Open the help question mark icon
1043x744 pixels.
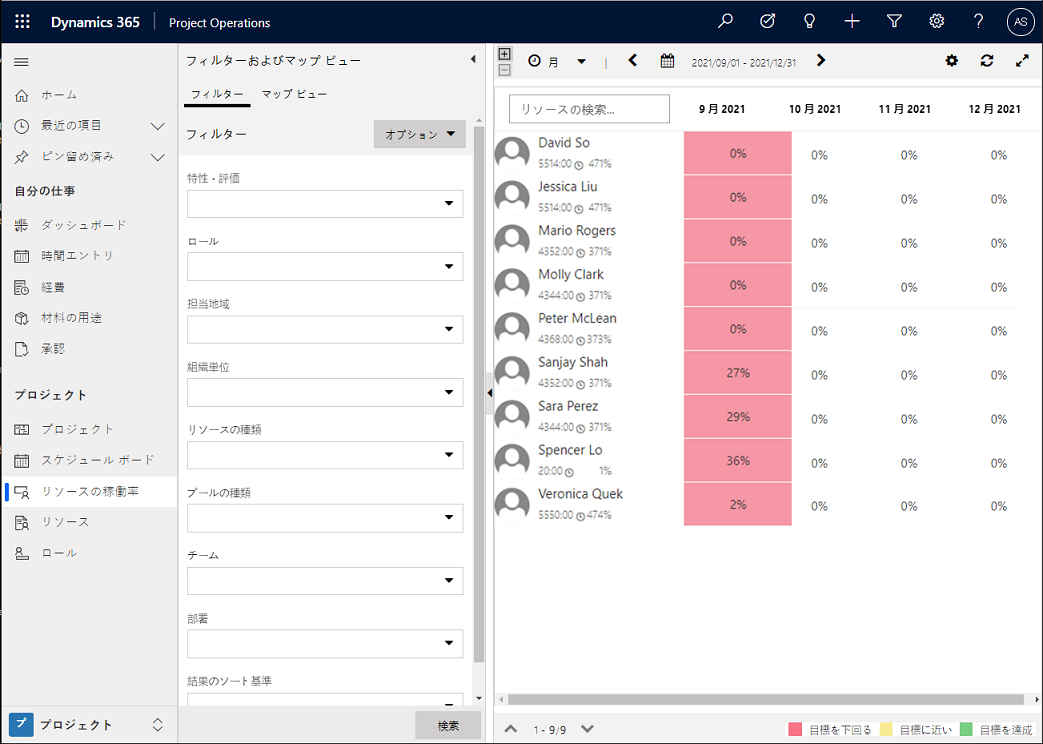click(x=978, y=21)
